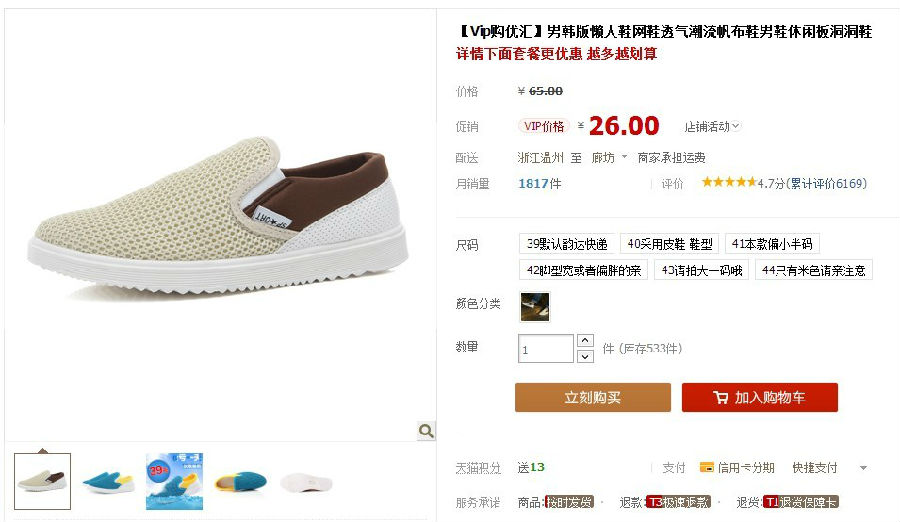Click the 加入购物车 add to cart button

(x=760, y=397)
